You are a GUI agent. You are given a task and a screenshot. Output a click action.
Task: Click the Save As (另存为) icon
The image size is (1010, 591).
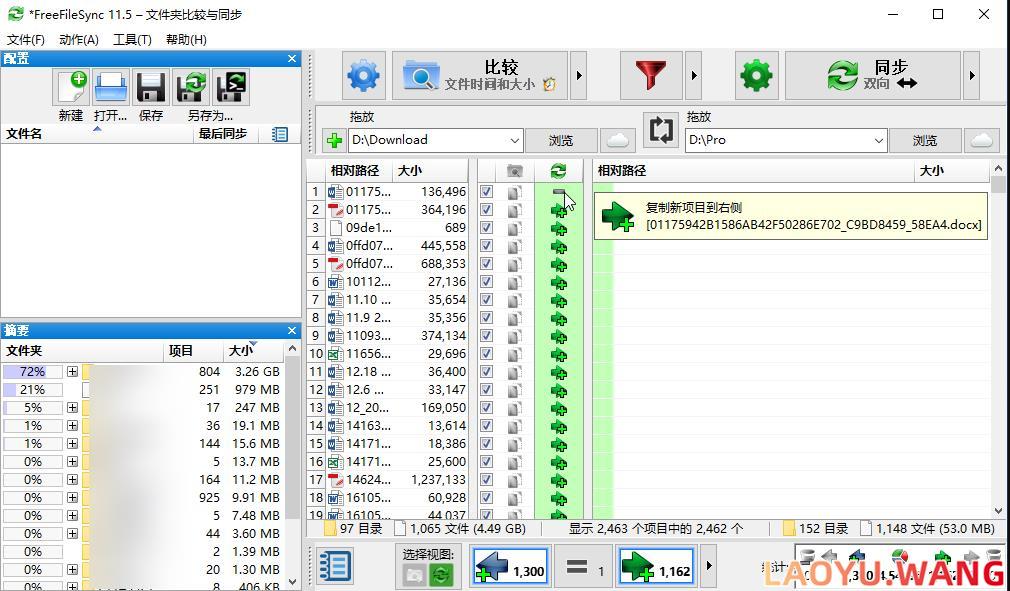pyautogui.click(x=191, y=88)
